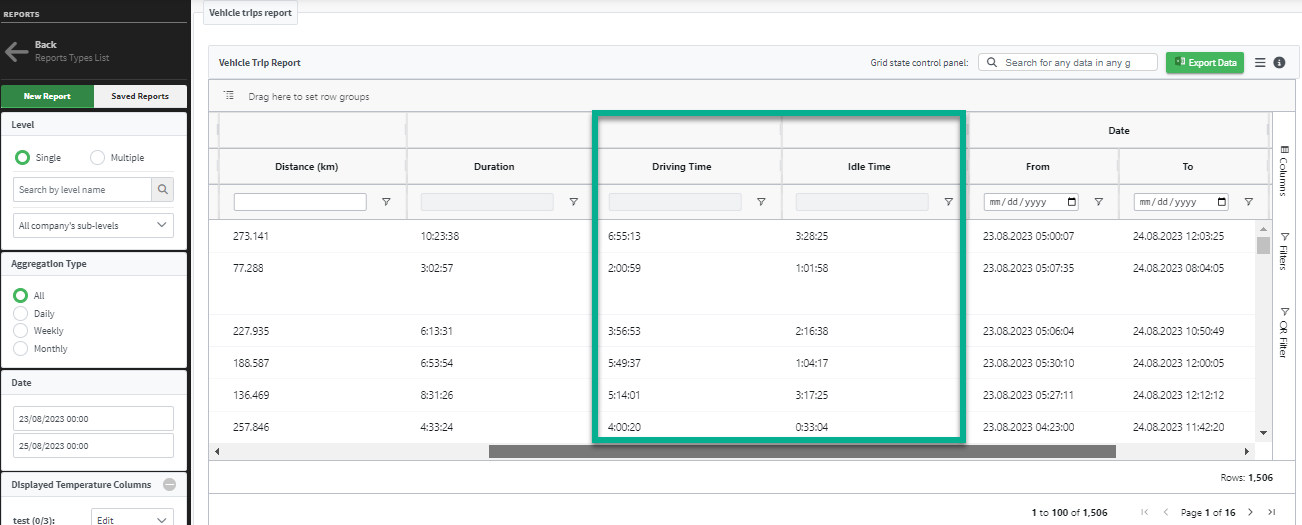Viewport: 1302px width, 525px height.
Task: Click the From filter mm/dd/yyyy field
Action: coord(1032,202)
